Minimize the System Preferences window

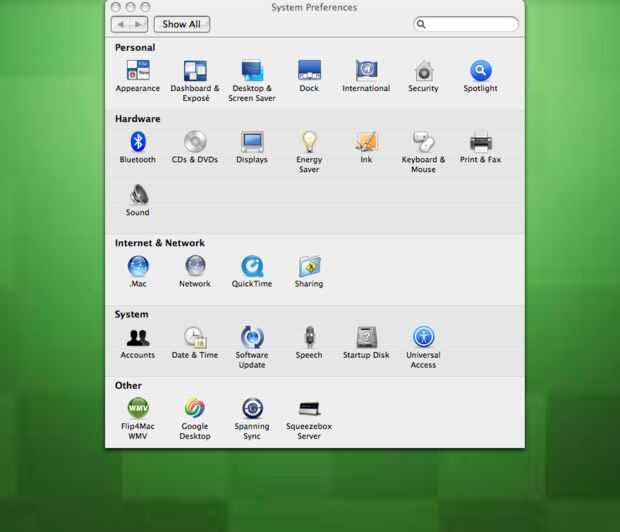coord(130,7)
